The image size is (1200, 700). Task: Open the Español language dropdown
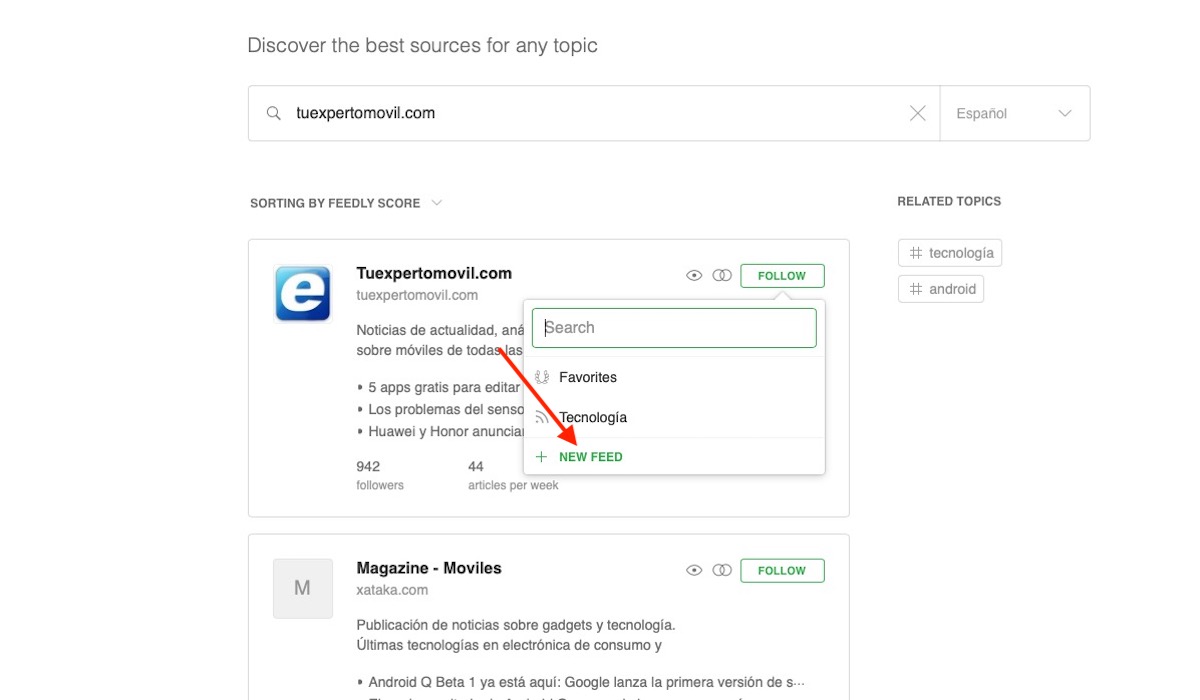[1014, 114]
